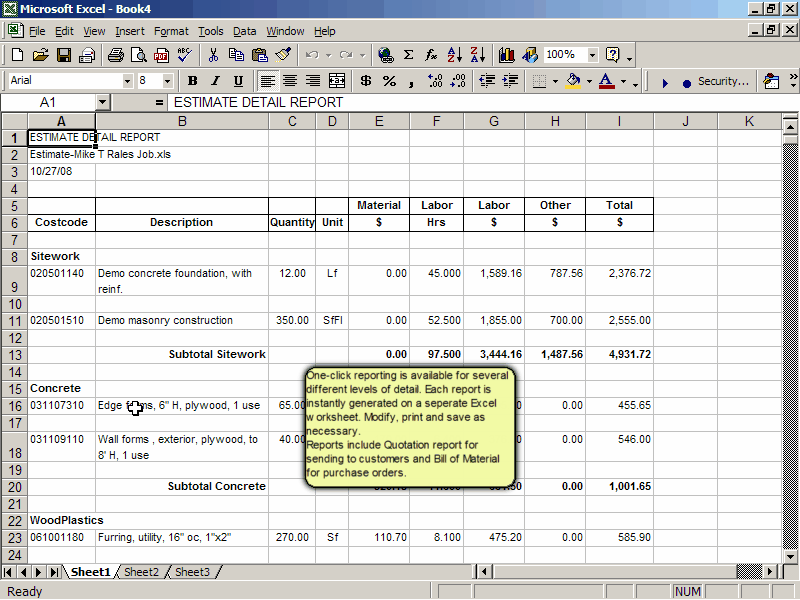
Task: Toggle Italic formatting
Action: click(215, 81)
